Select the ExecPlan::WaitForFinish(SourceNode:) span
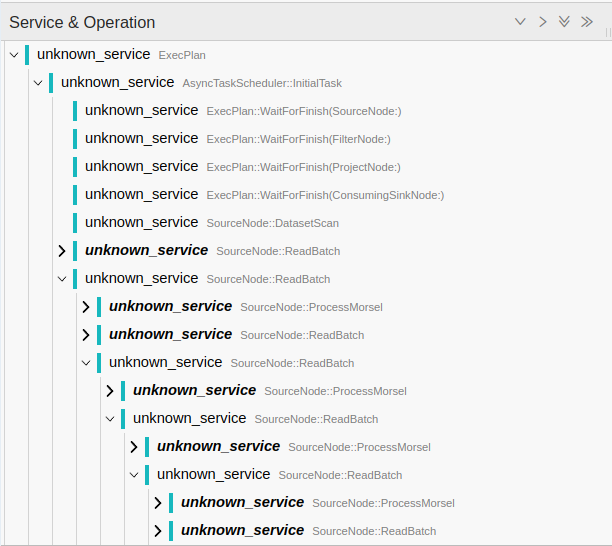This screenshot has width=612, height=546. tap(243, 111)
